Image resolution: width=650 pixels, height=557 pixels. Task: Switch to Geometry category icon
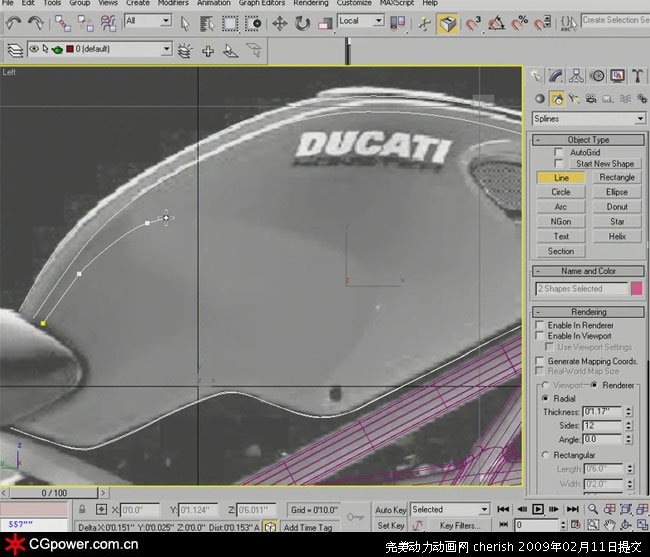coord(539,99)
